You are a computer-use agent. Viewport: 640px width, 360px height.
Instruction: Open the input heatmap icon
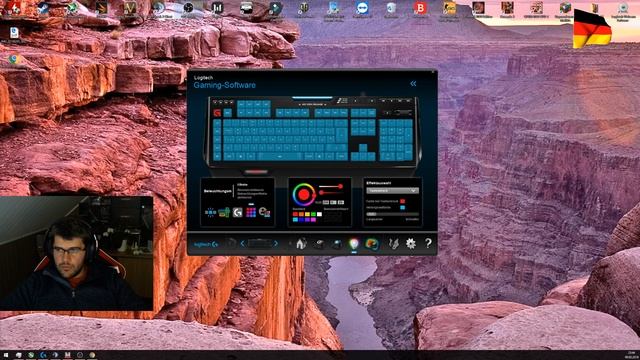(372, 244)
